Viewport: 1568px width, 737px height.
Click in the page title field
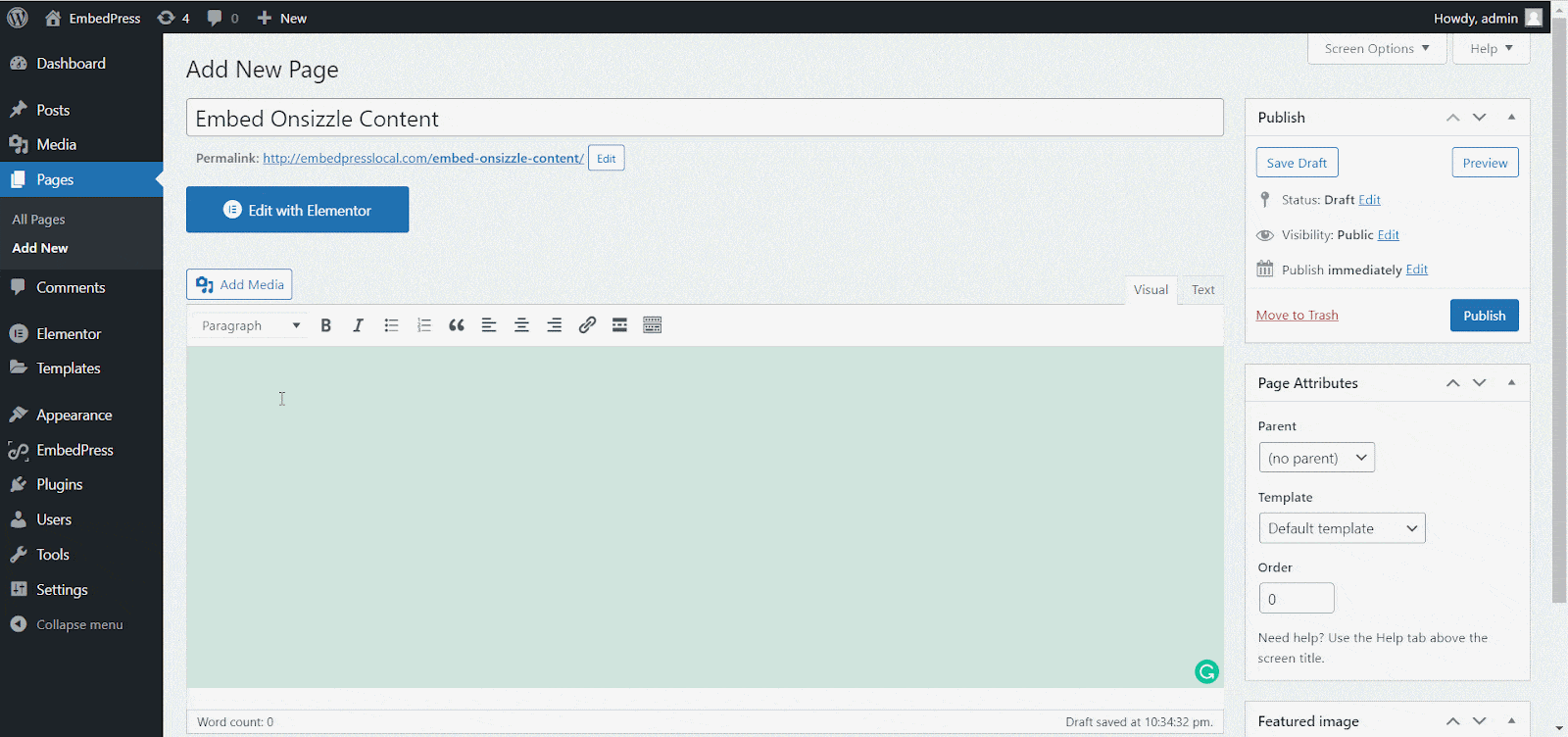[705, 118]
